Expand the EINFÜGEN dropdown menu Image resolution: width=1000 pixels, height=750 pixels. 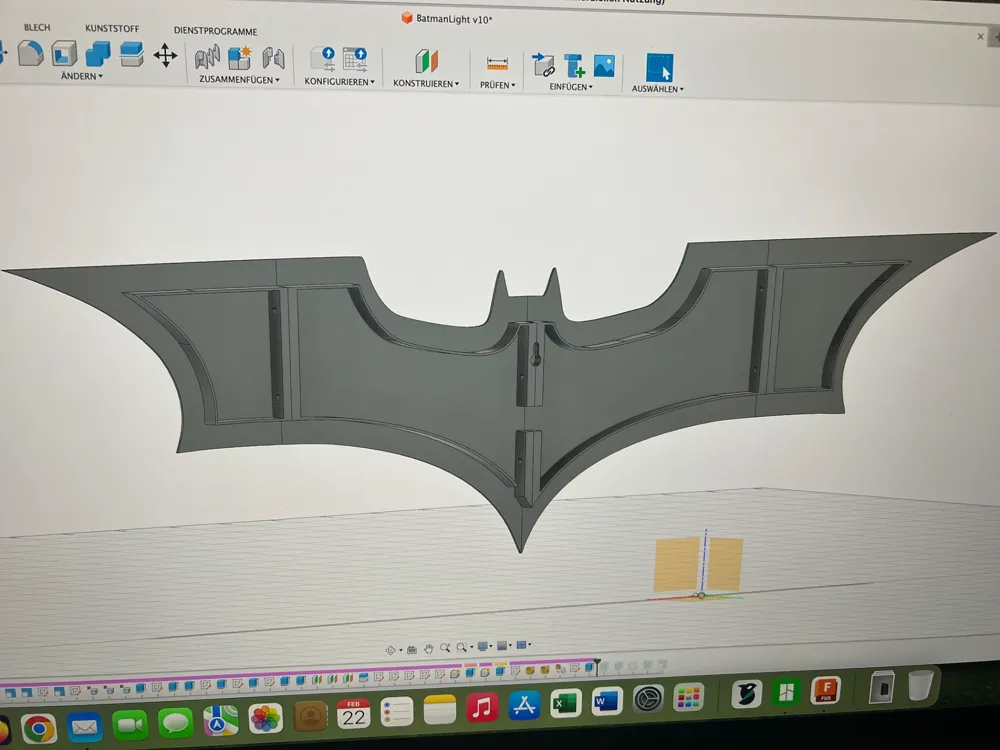coord(571,87)
